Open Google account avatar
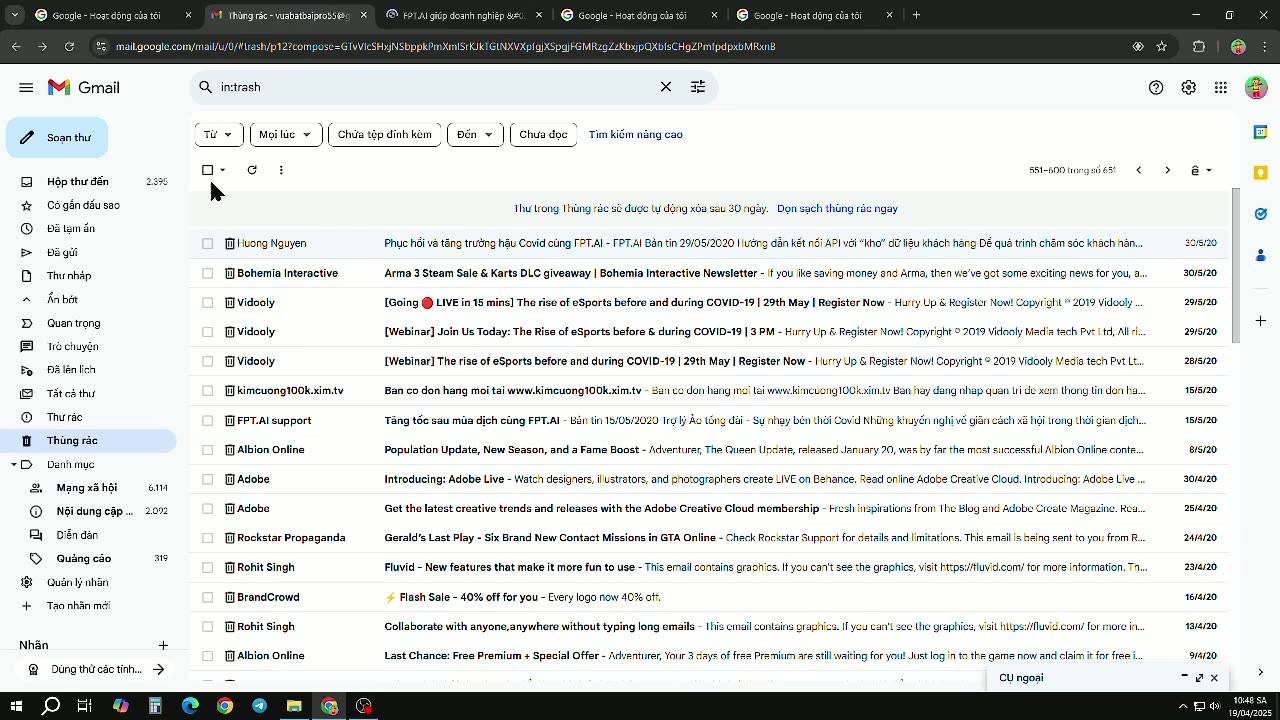 click(x=1256, y=88)
